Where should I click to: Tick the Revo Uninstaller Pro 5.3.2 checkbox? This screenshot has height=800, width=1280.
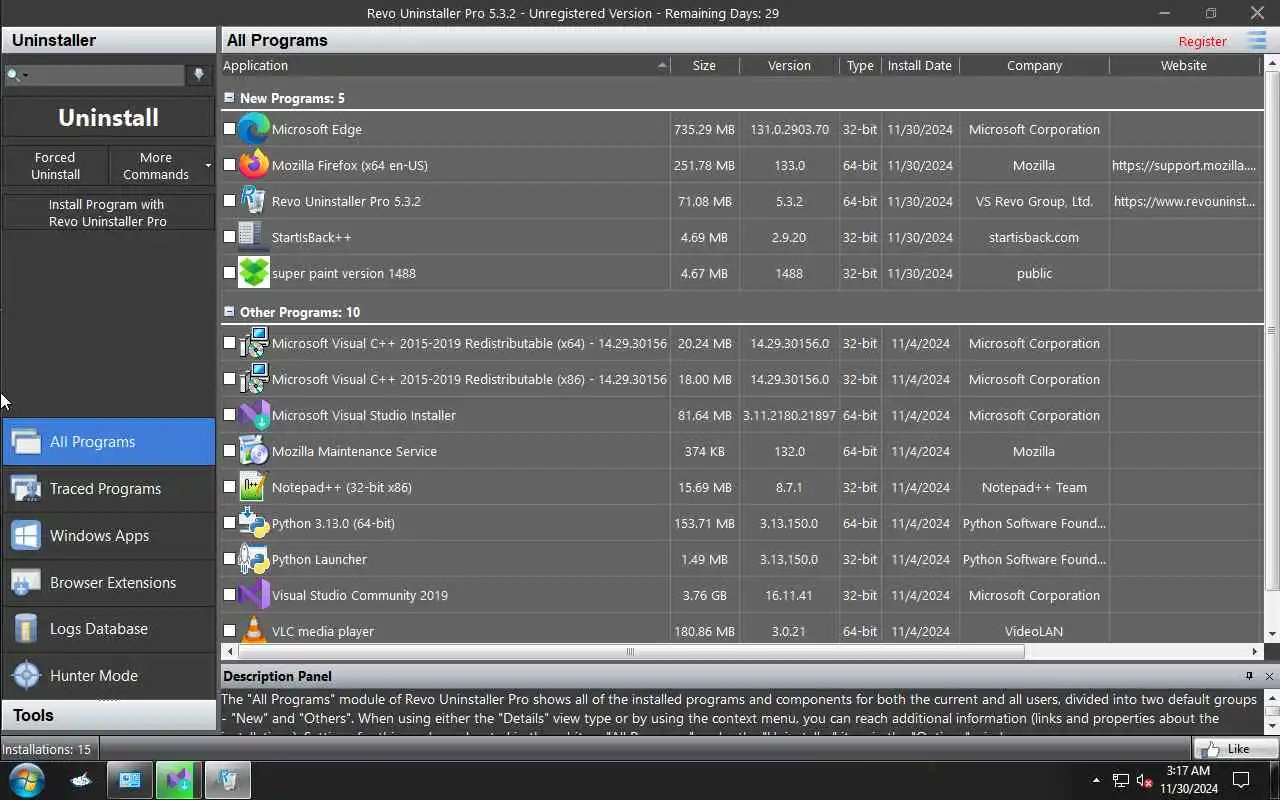229,201
